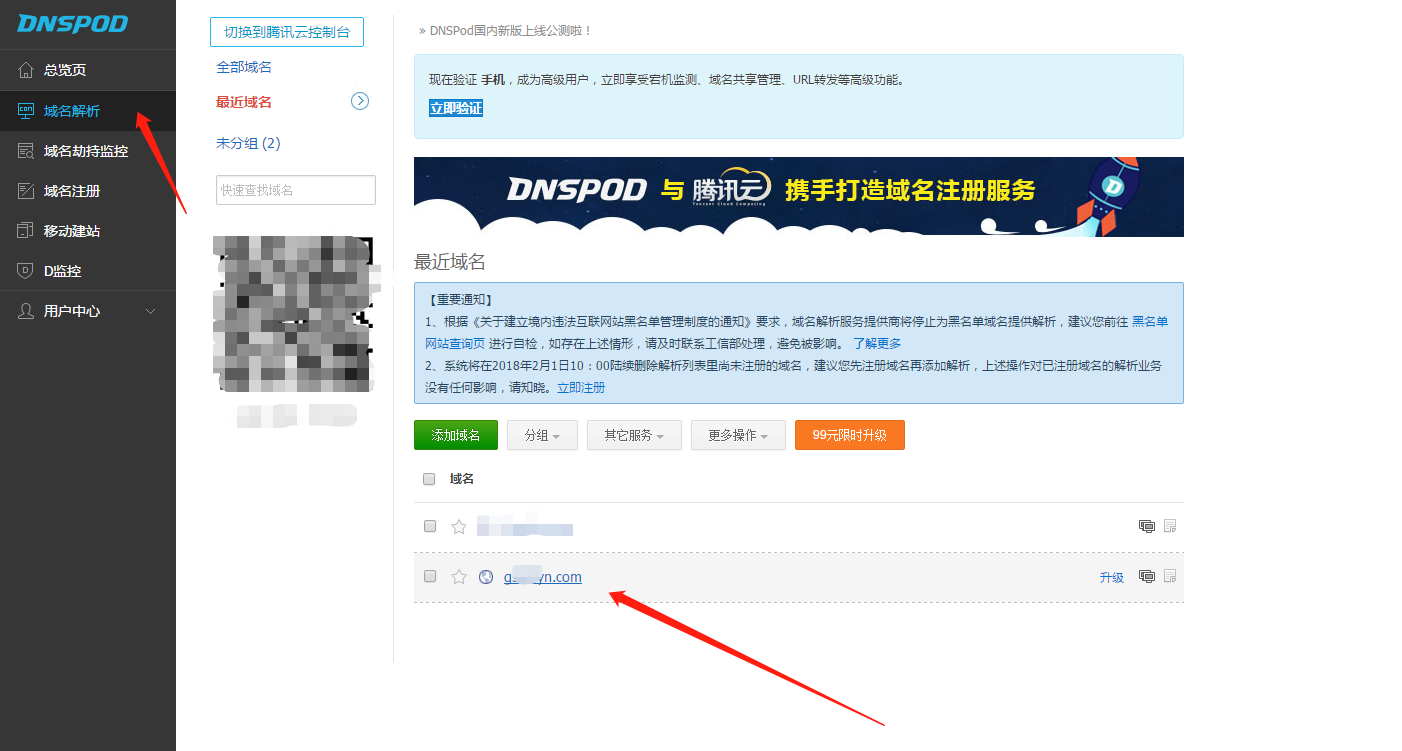Click 立即注册 link in the notice
1402x751 pixels.
(x=581, y=387)
